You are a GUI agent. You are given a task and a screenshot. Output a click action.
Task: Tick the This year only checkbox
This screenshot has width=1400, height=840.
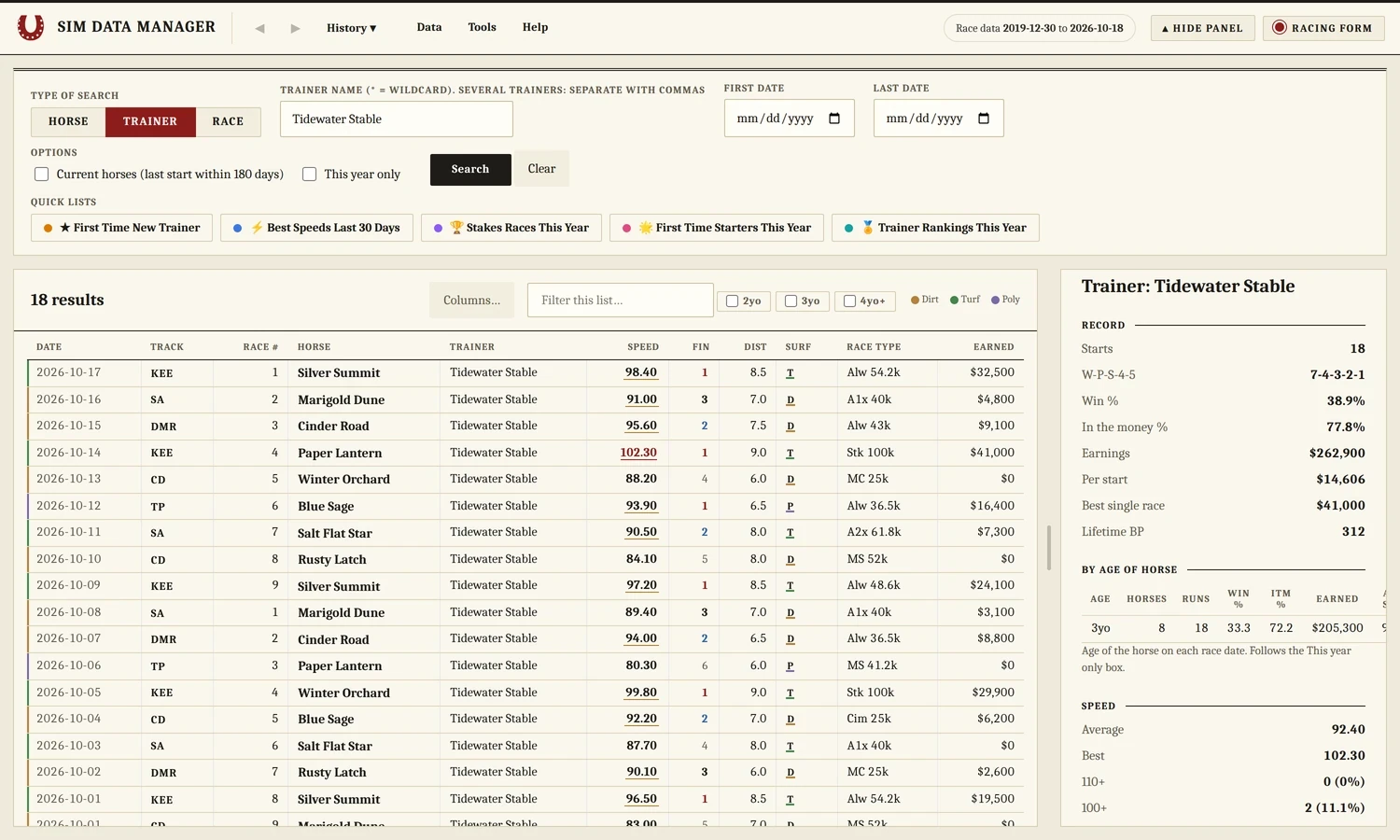point(309,175)
